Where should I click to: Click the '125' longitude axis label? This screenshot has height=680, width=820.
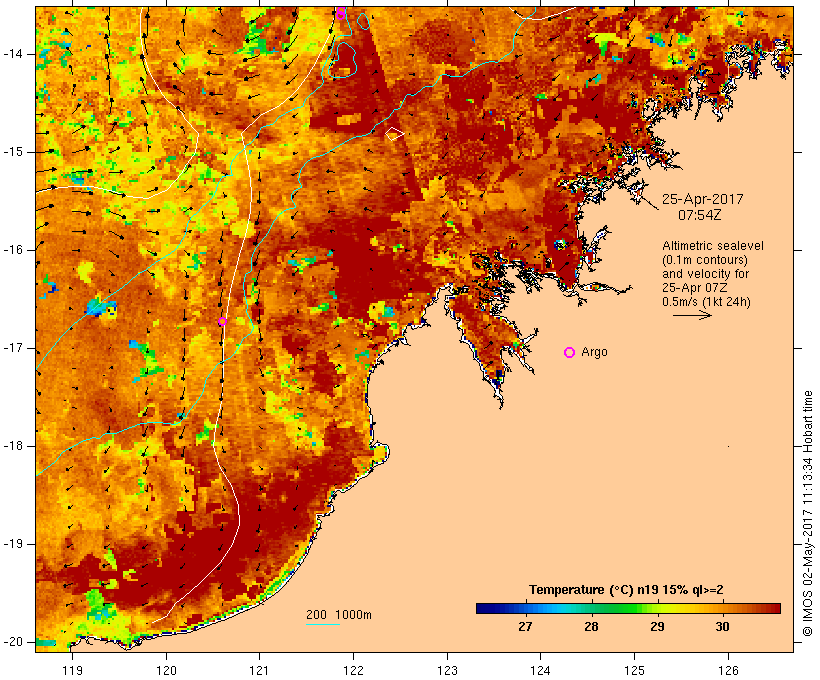coord(635,671)
